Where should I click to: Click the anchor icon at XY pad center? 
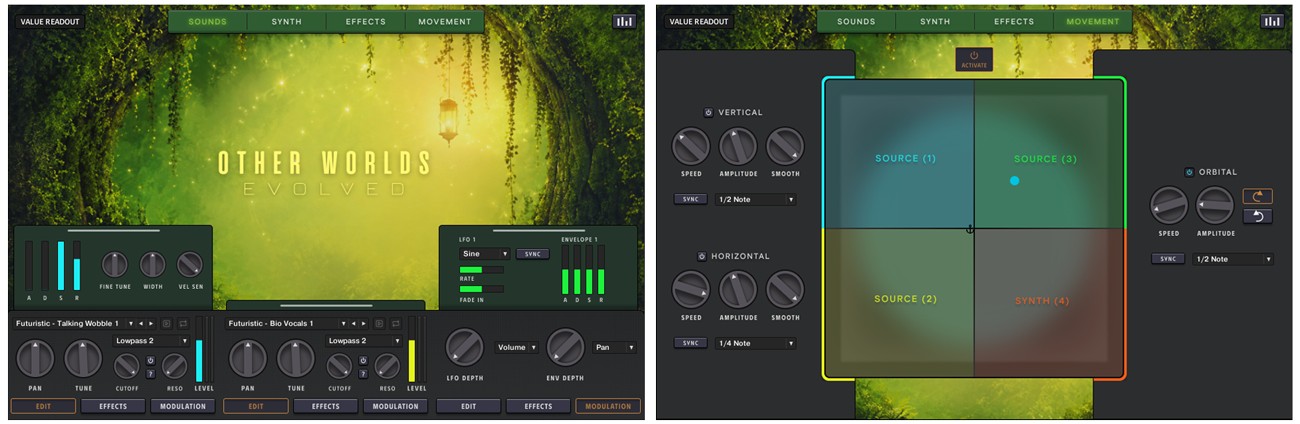click(x=969, y=230)
